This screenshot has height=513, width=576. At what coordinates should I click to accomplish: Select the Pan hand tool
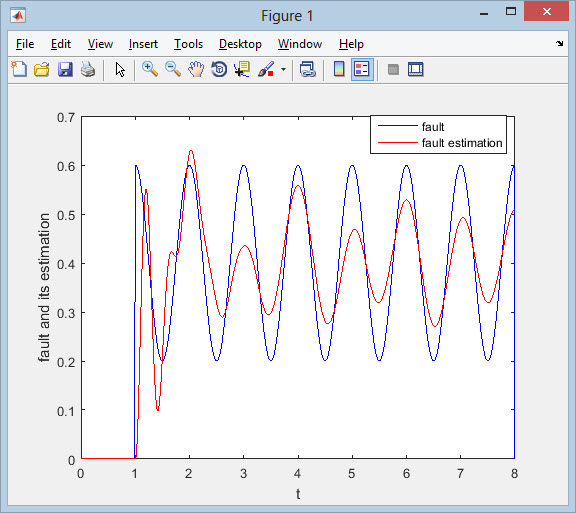[x=196, y=69]
